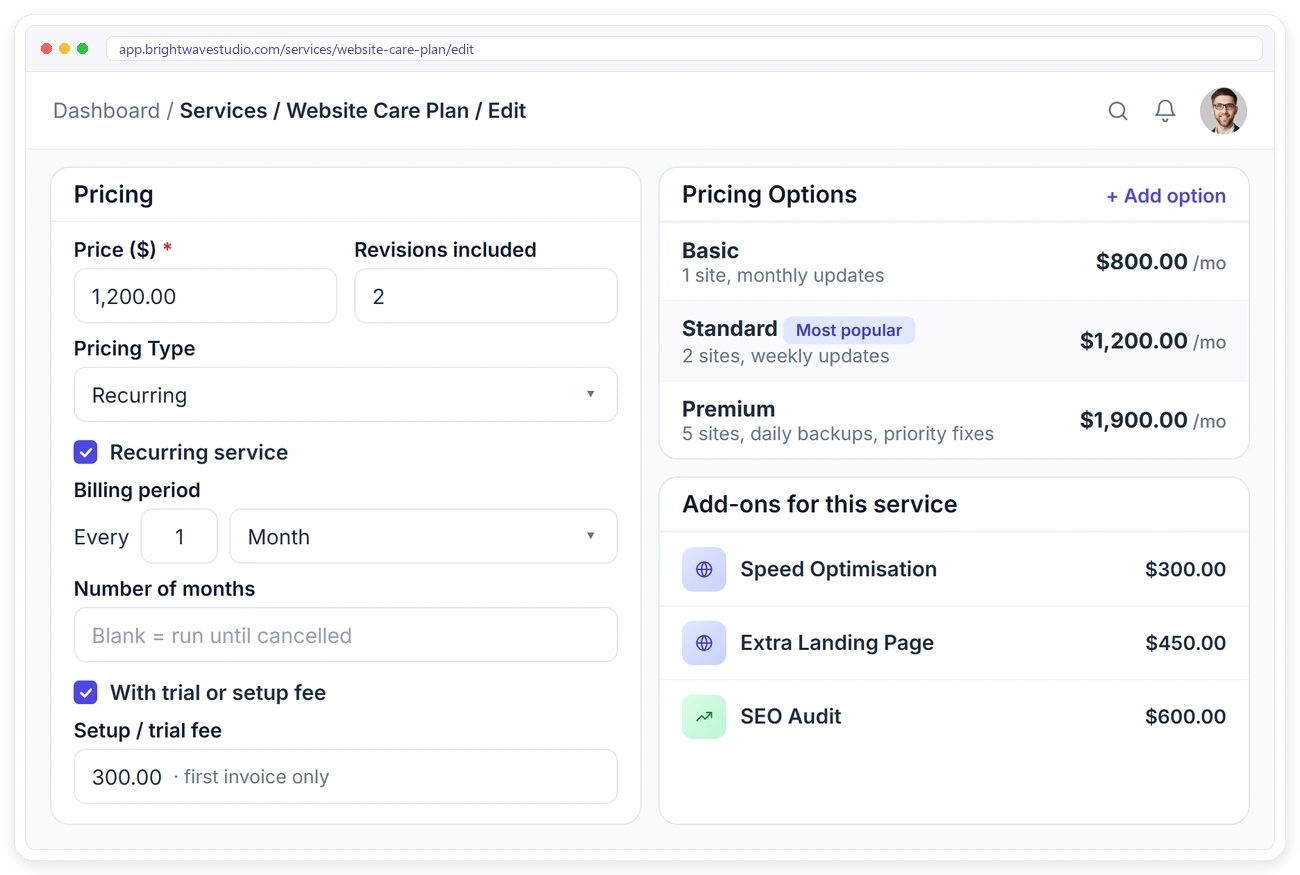
Task: Click the SEO Audit trend icon
Action: click(x=704, y=716)
